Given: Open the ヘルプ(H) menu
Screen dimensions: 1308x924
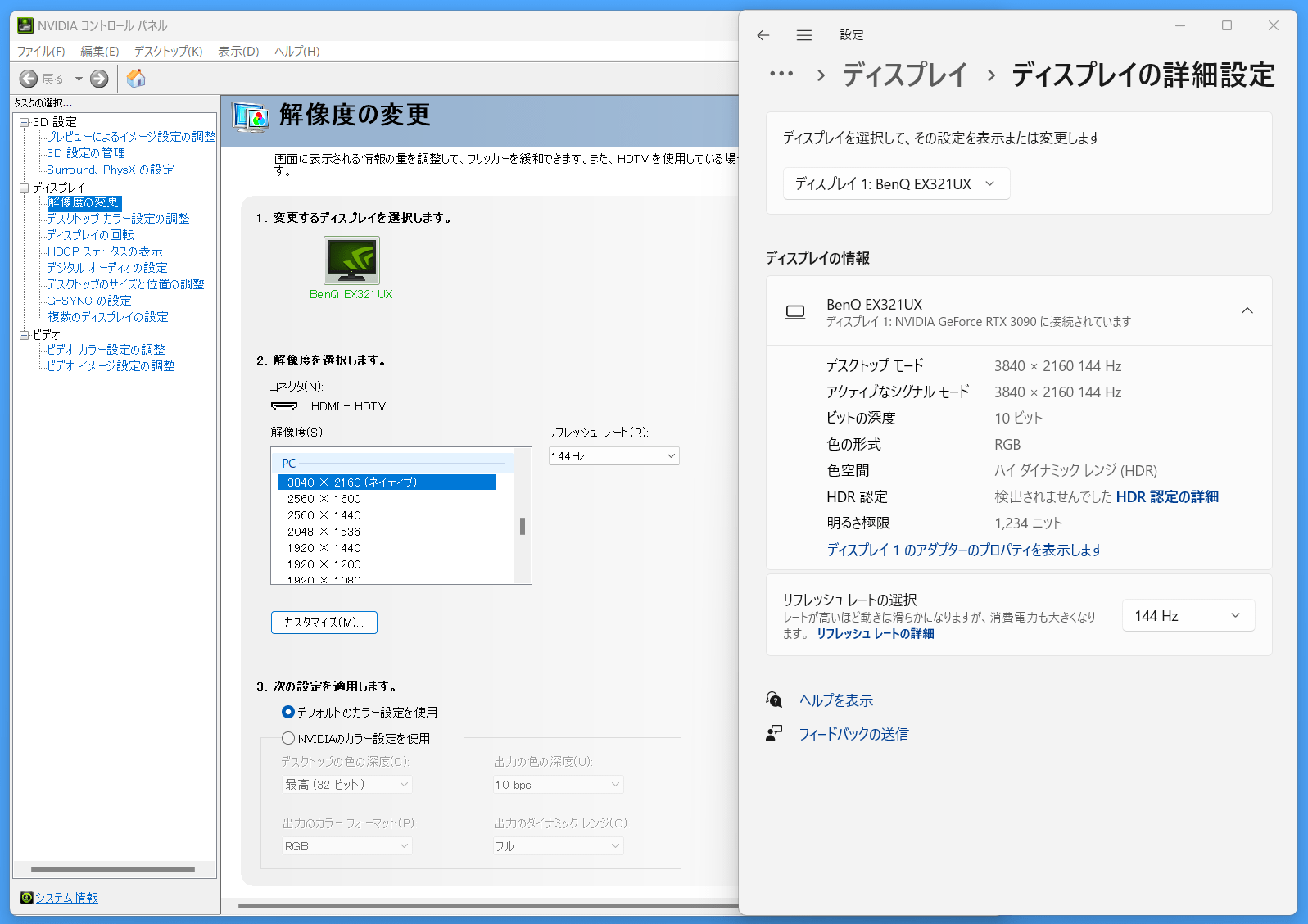Looking at the screenshot, I should click(297, 51).
